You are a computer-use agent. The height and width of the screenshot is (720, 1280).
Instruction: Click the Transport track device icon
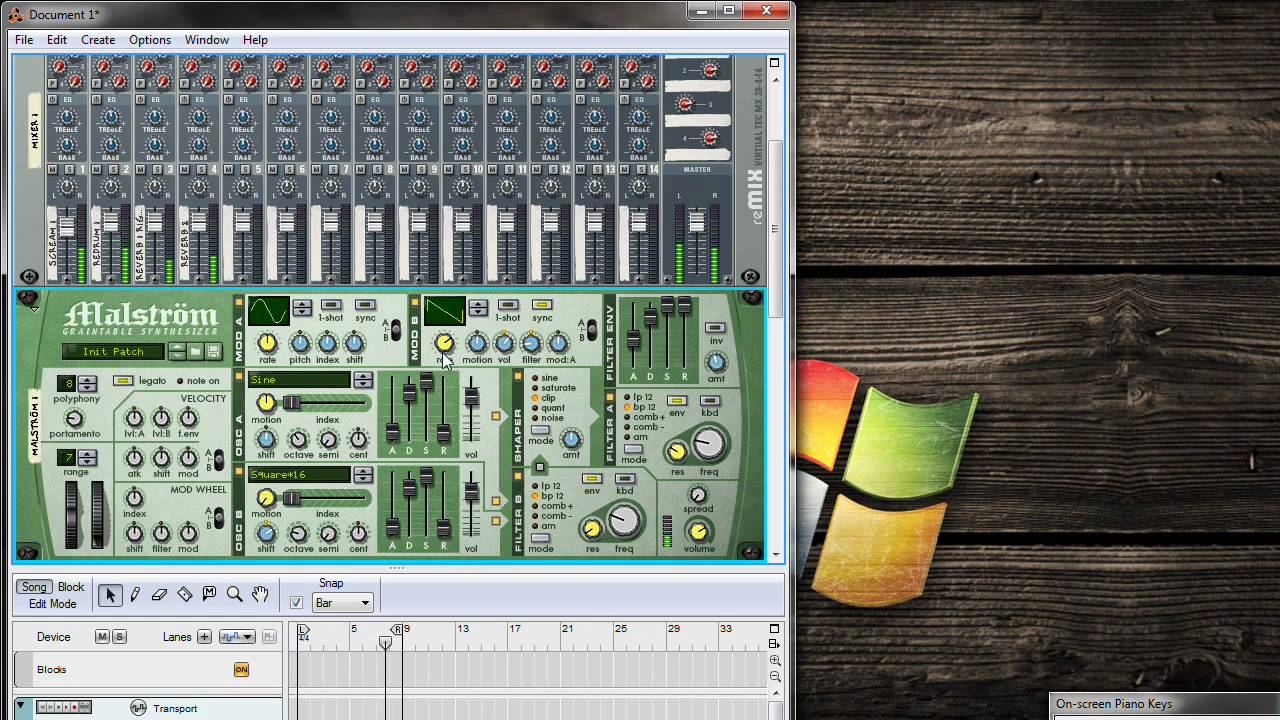point(138,708)
